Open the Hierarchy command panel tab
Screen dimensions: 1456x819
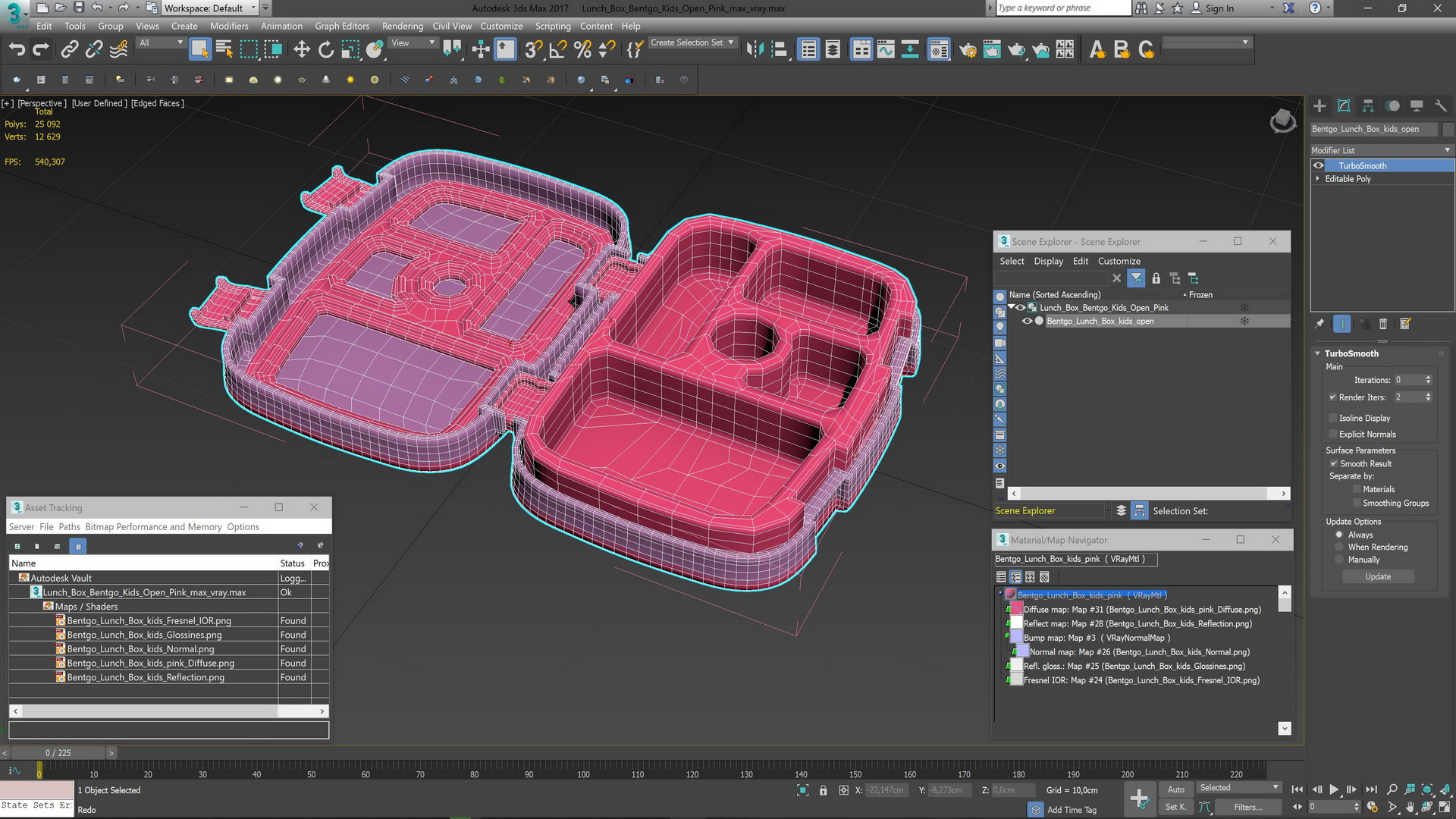[1368, 106]
